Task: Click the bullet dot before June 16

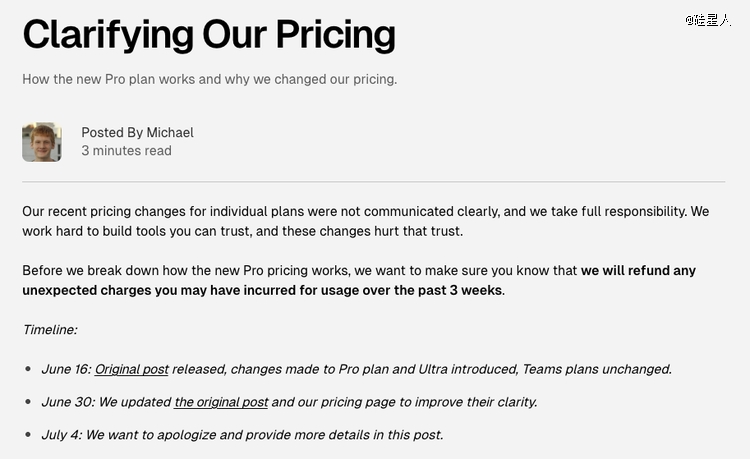Action: pos(28,369)
